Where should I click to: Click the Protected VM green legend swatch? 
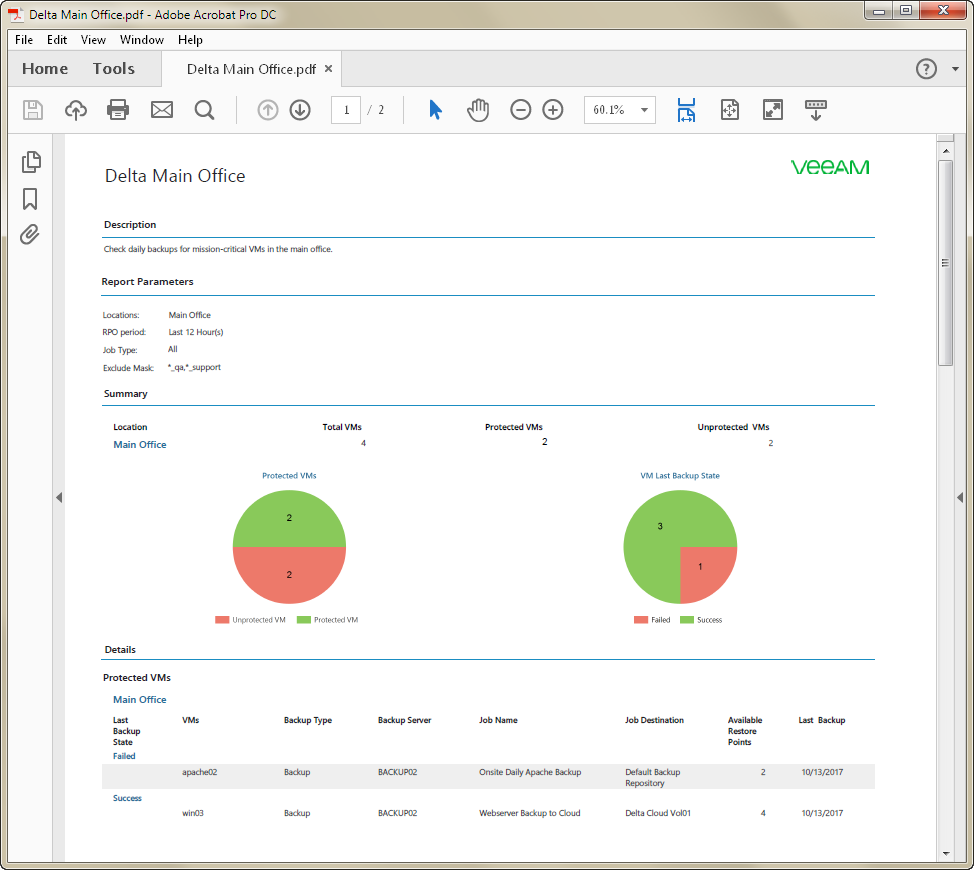(304, 620)
